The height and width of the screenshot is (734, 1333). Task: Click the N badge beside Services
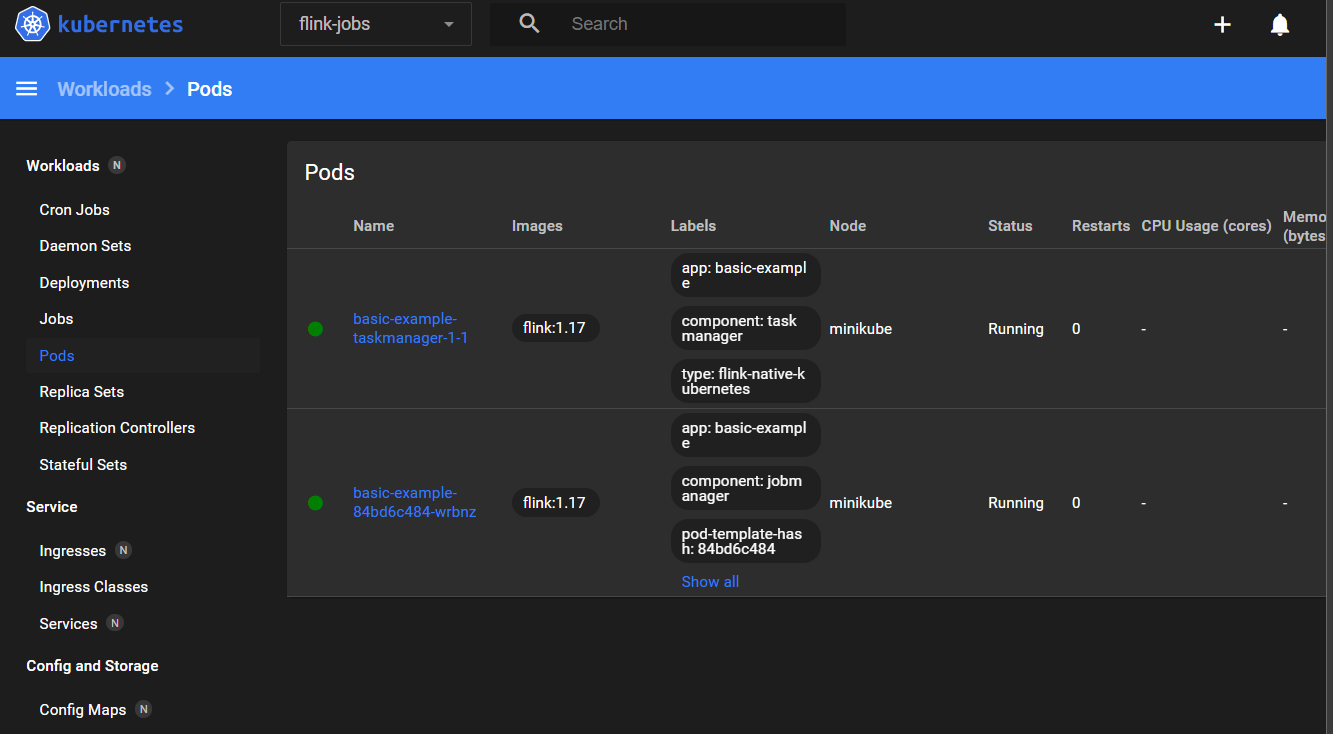[x=115, y=623]
